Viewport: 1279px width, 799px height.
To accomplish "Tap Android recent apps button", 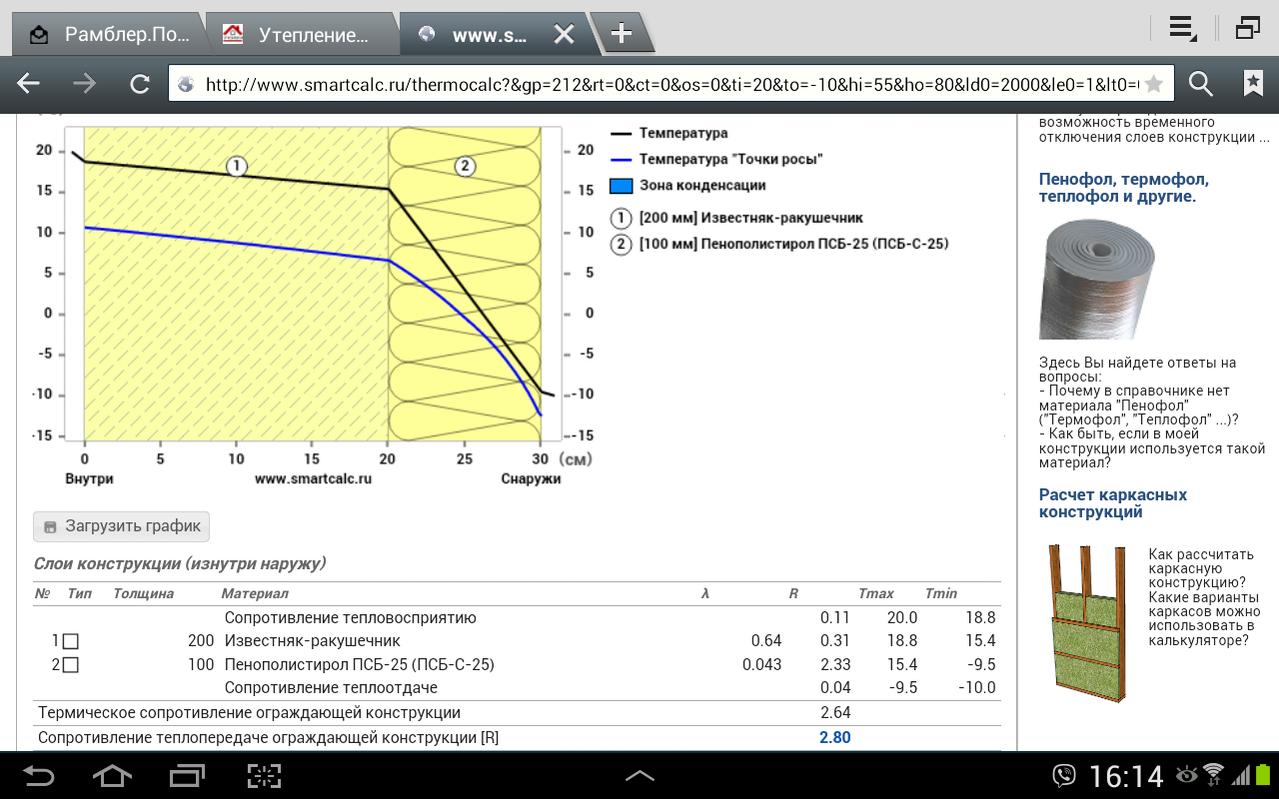I will [x=186, y=775].
